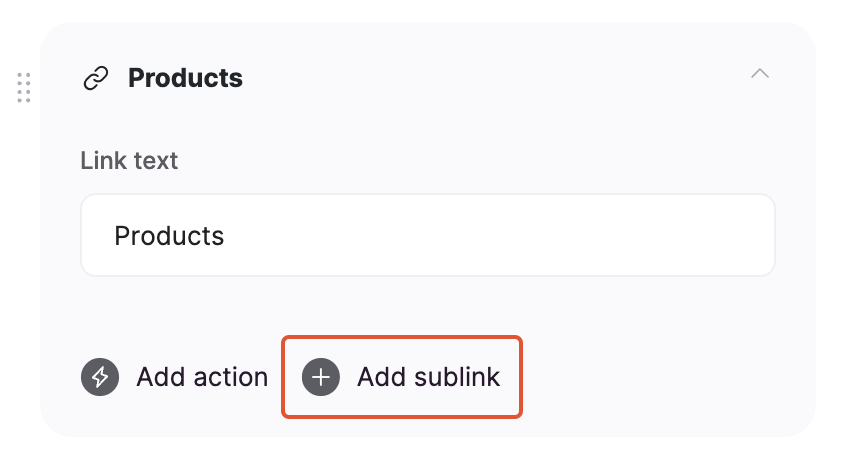
Task: Click the "Link text" field label
Action: [129, 160]
